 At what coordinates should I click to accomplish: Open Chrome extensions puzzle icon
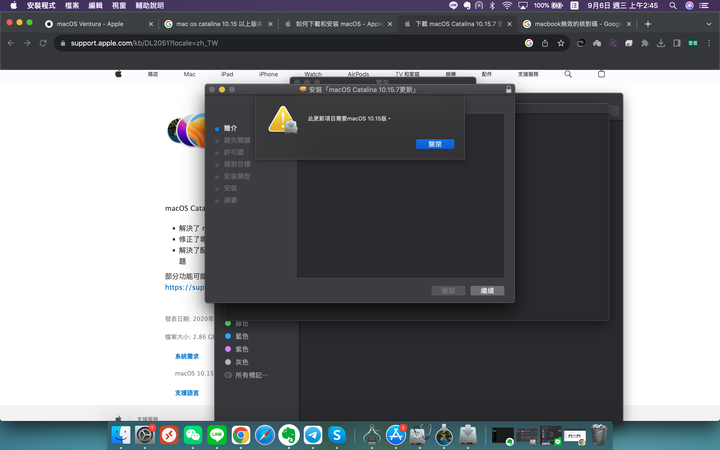coord(645,43)
